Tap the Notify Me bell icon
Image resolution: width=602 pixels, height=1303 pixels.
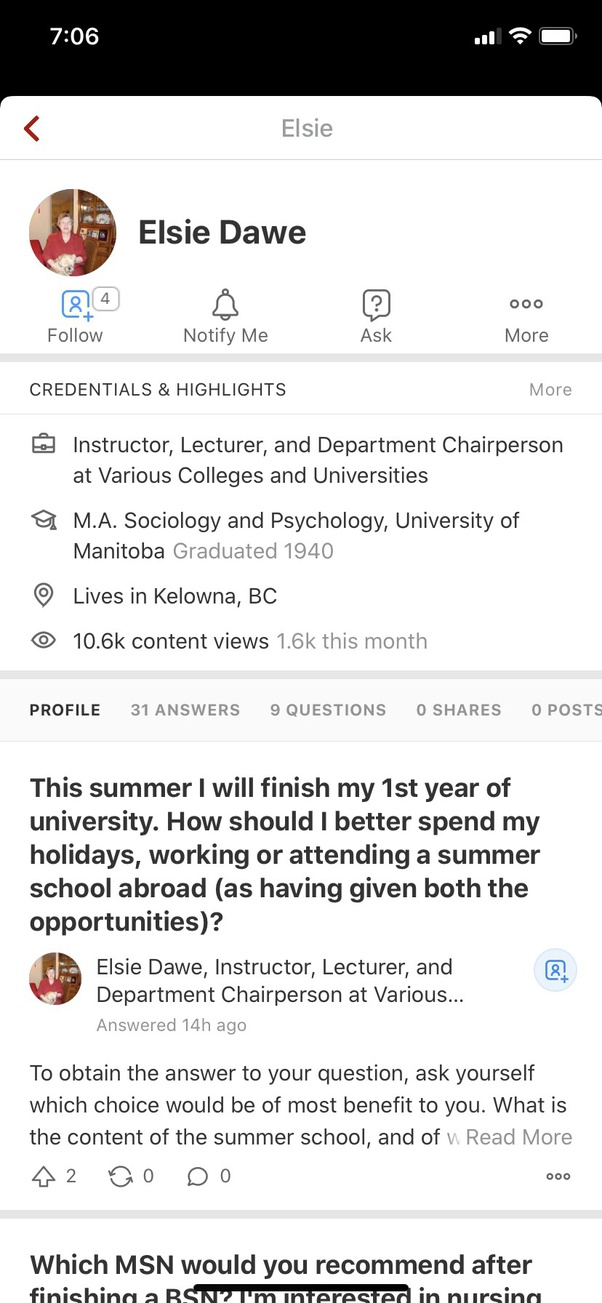(225, 303)
